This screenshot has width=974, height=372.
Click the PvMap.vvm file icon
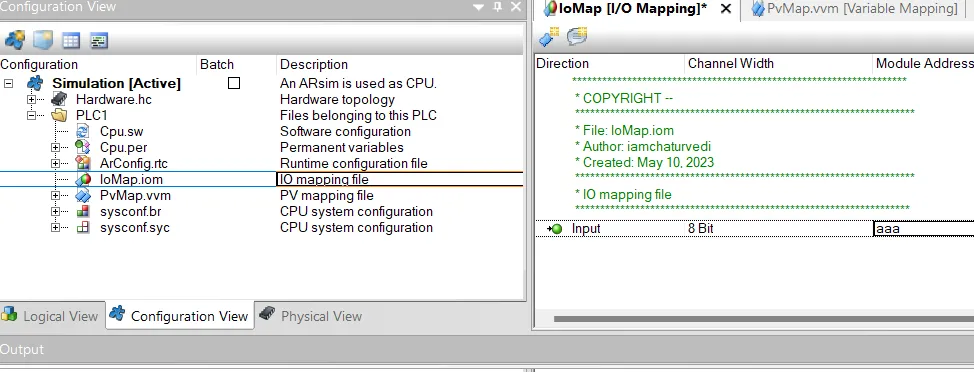click(x=83, y=196)
